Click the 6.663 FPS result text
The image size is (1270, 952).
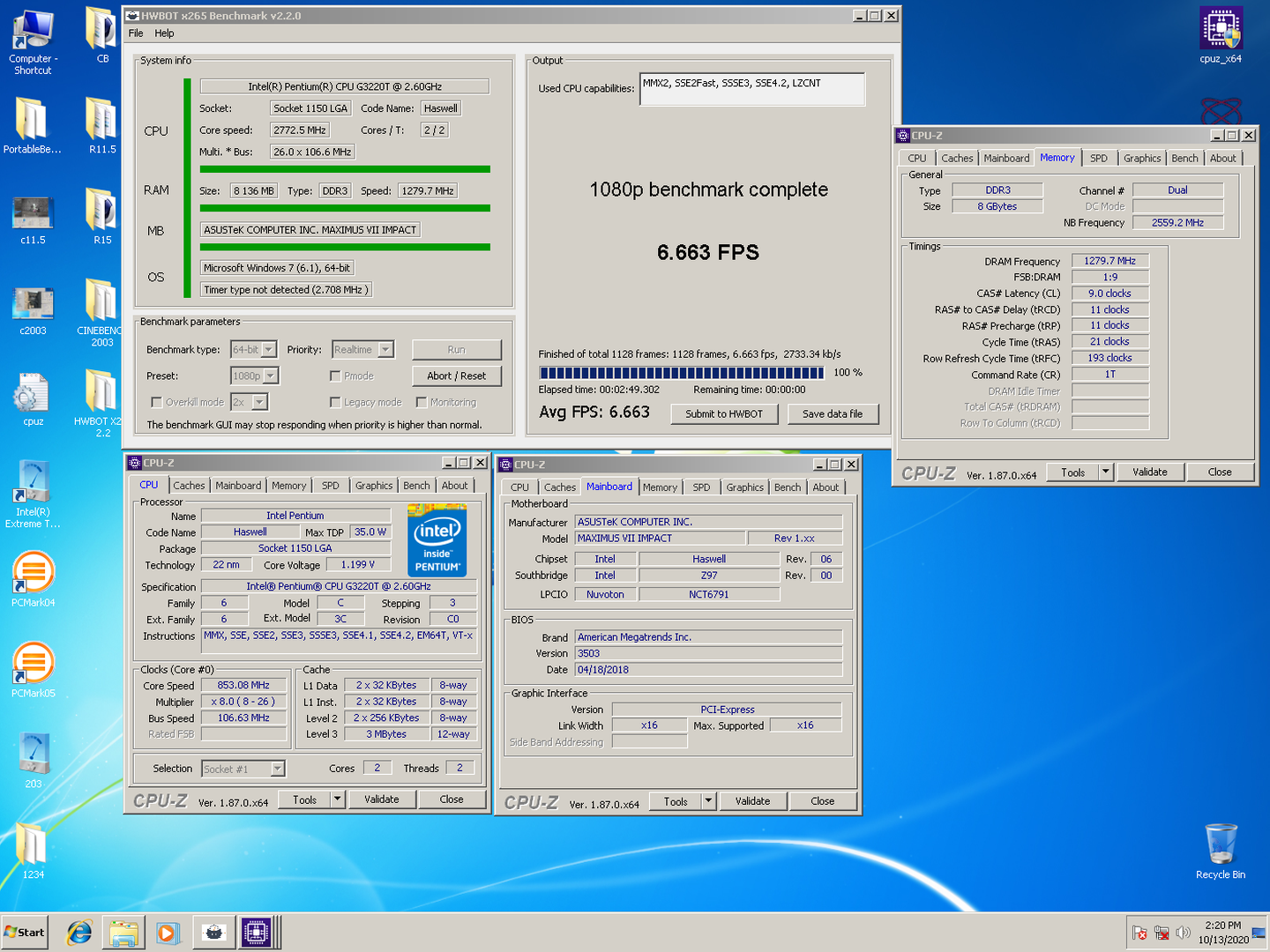708,253
